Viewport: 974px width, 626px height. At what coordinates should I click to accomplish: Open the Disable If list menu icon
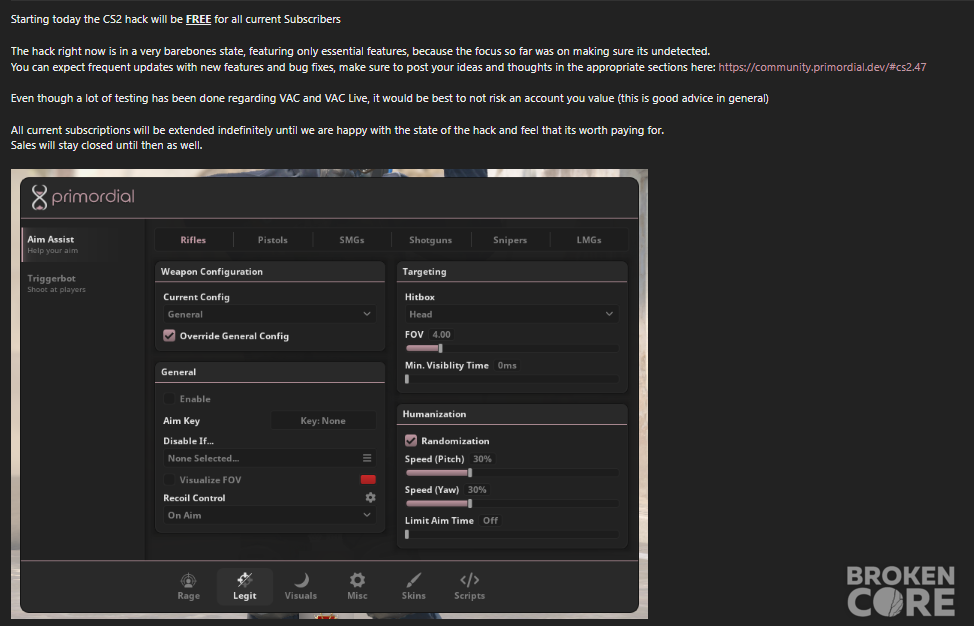[x=367, y=458]
